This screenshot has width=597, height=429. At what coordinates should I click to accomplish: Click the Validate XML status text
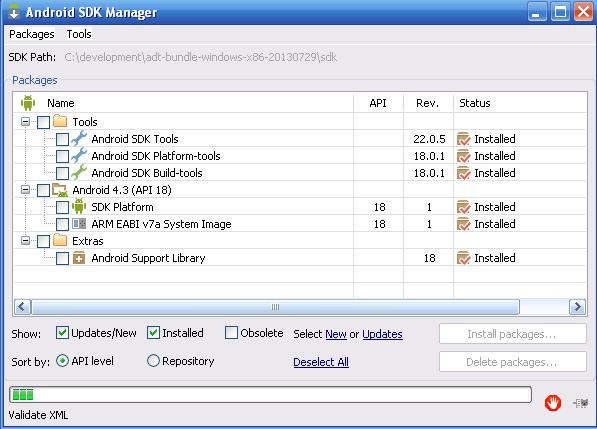38,415
